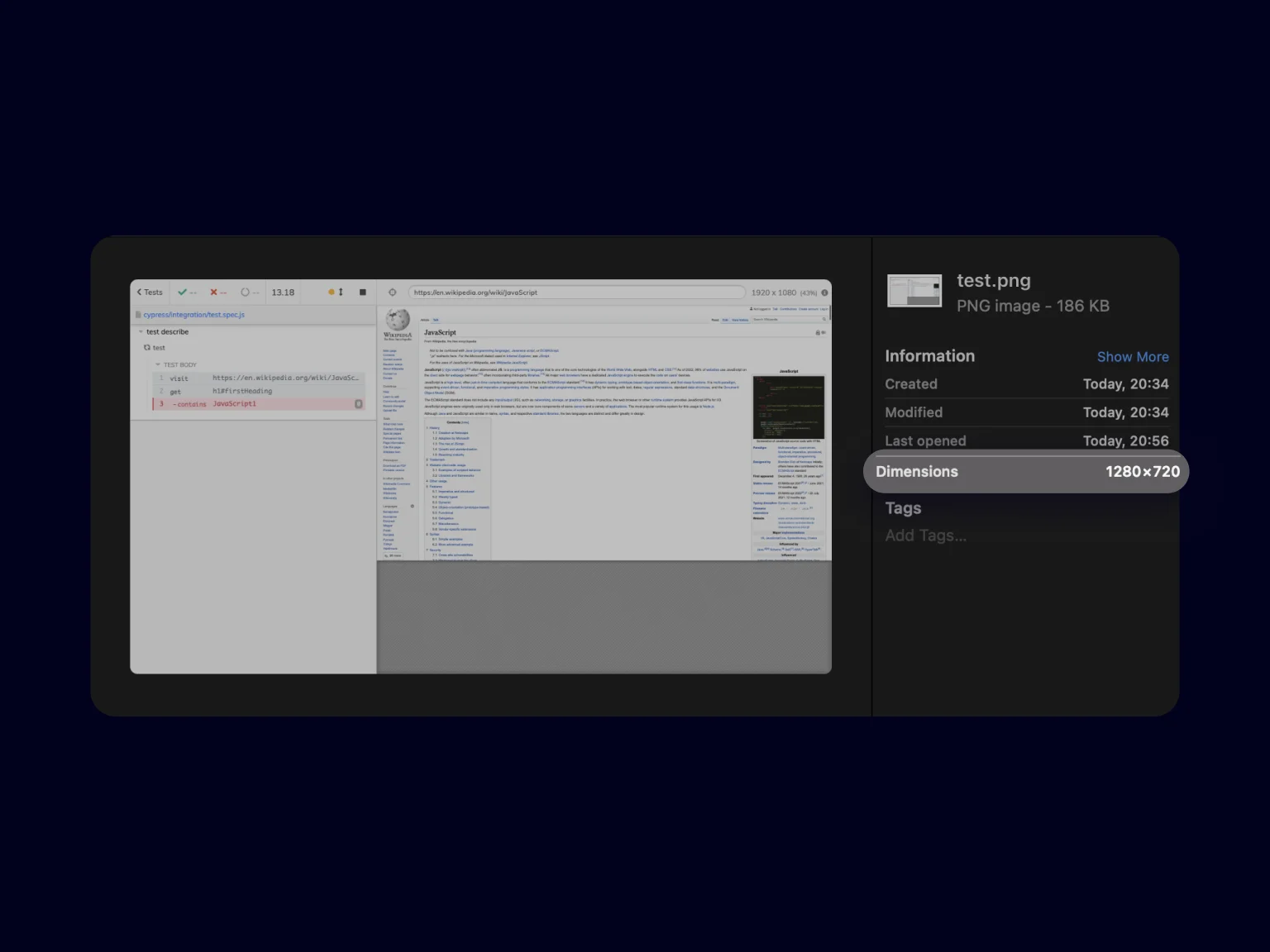Collapse the test describe group
Viewport: 1270px width, 952px height.
tap(141, 332)
